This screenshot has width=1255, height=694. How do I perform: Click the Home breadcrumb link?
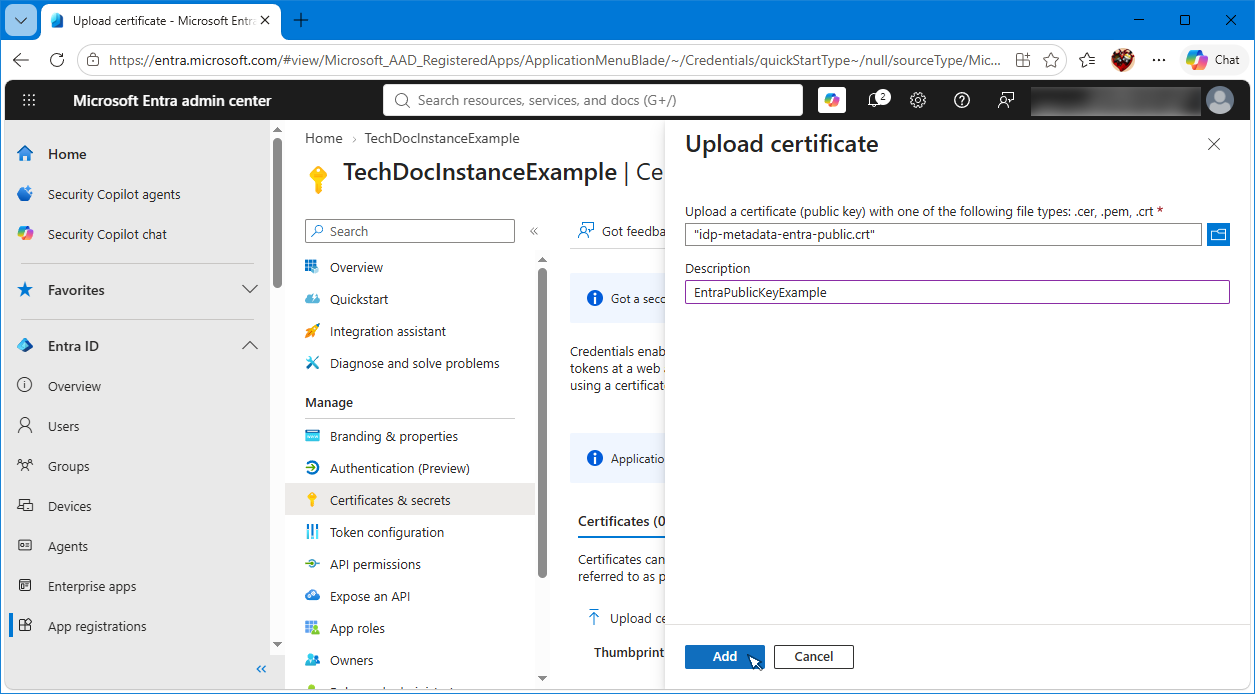(x=324, y=138)
